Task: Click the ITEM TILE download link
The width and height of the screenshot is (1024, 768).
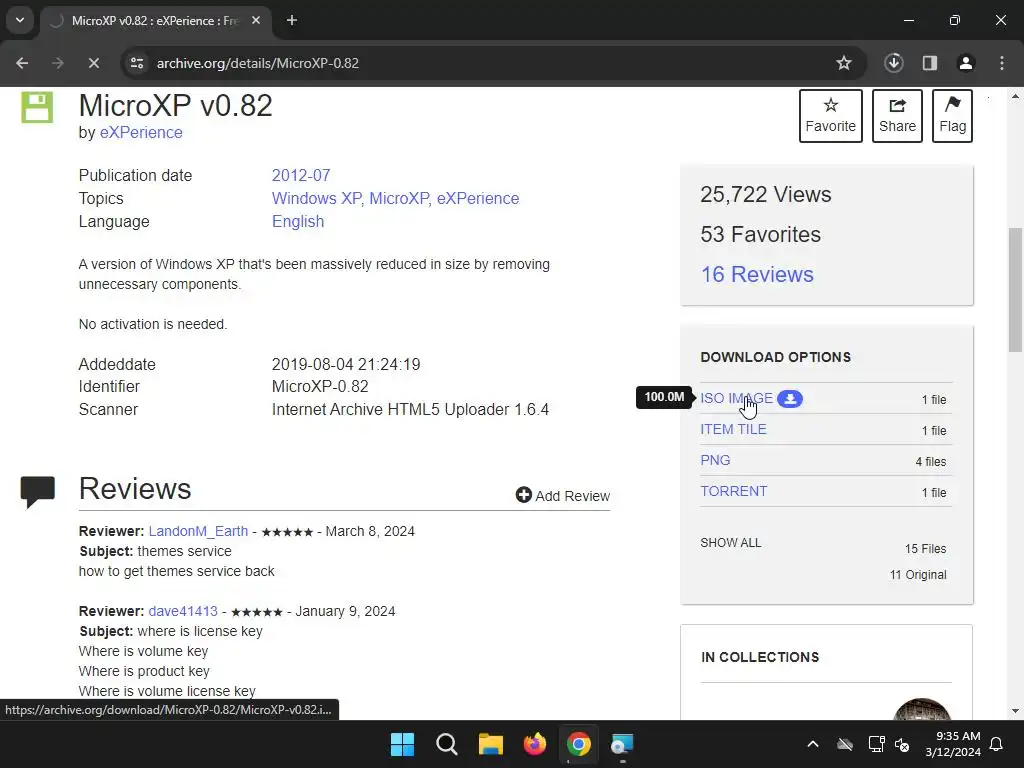Action: [x=733, y=430]
